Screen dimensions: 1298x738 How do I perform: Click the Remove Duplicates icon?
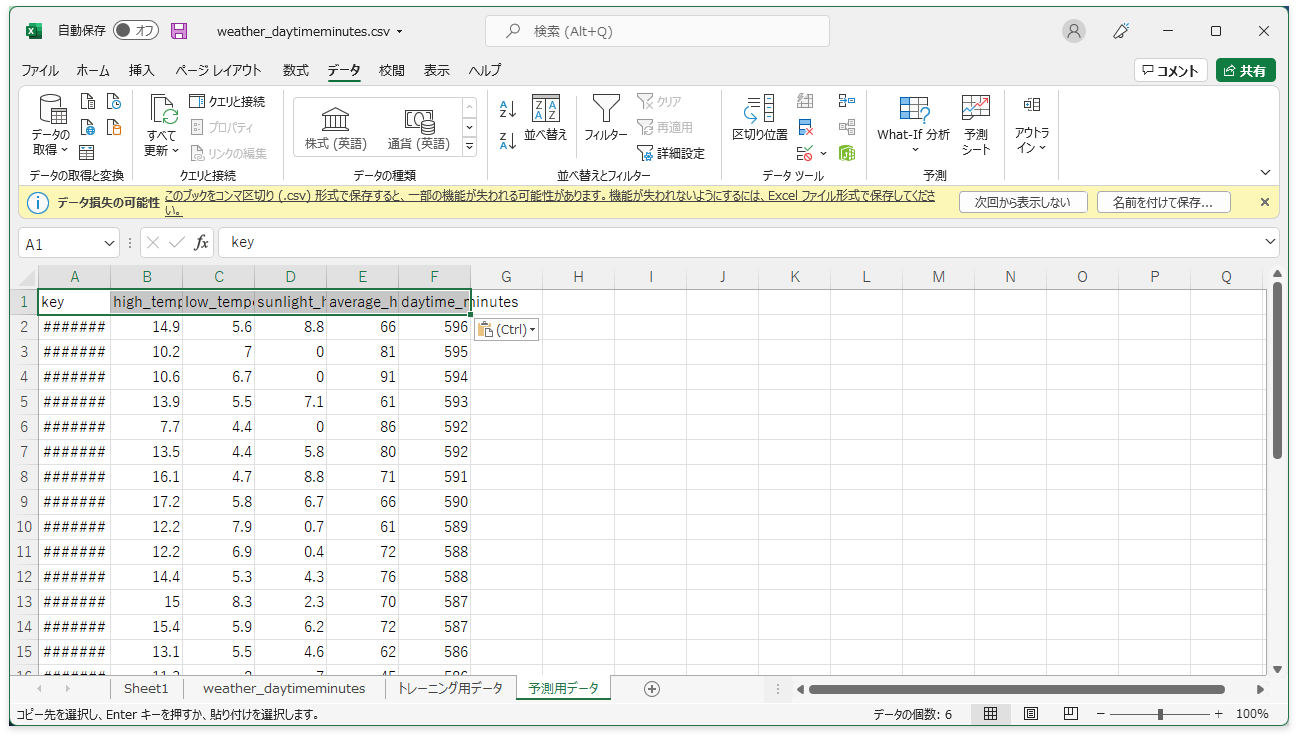pos(806,127)
